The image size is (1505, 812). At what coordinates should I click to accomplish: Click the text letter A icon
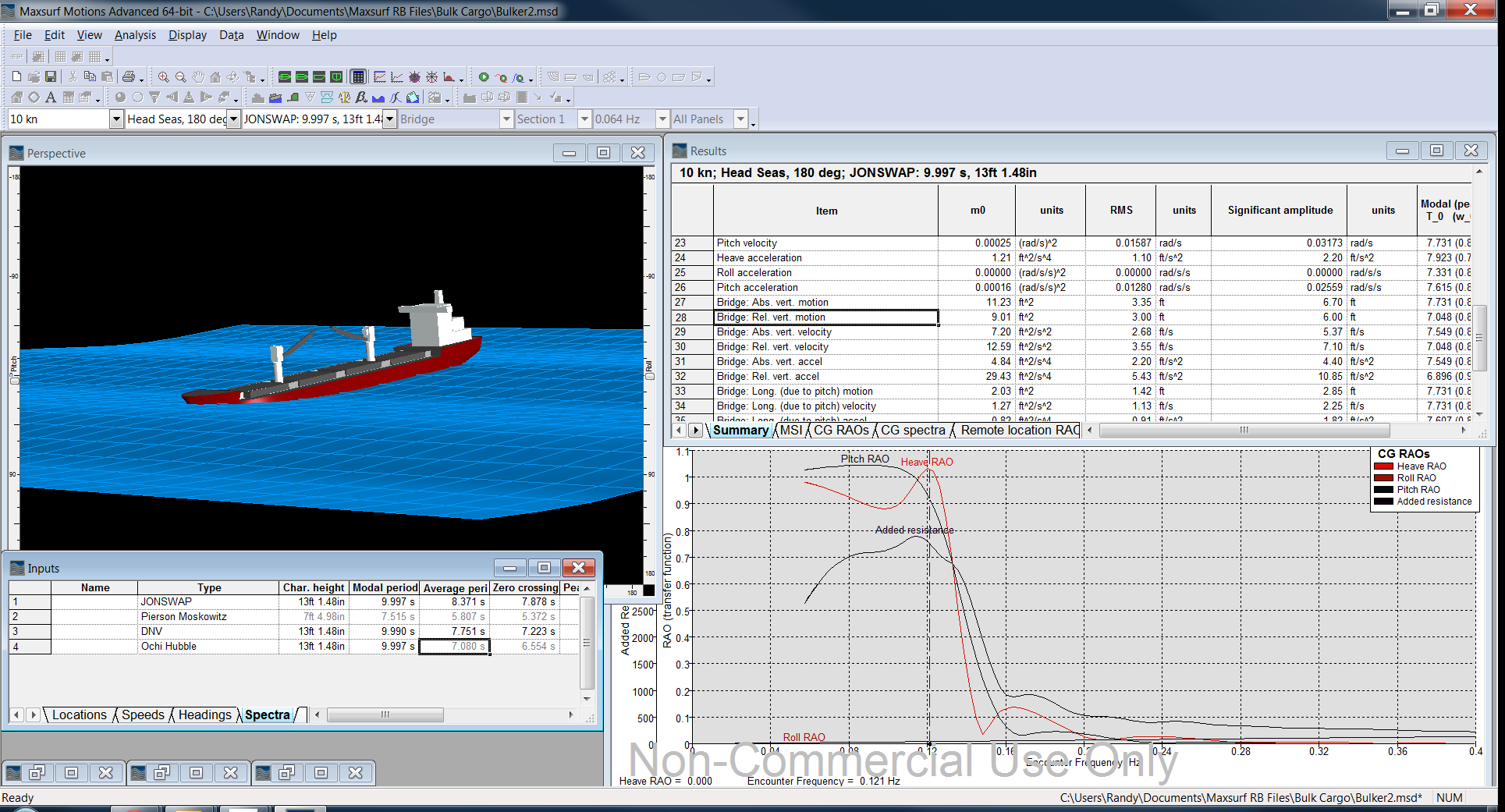click(51, 97)
